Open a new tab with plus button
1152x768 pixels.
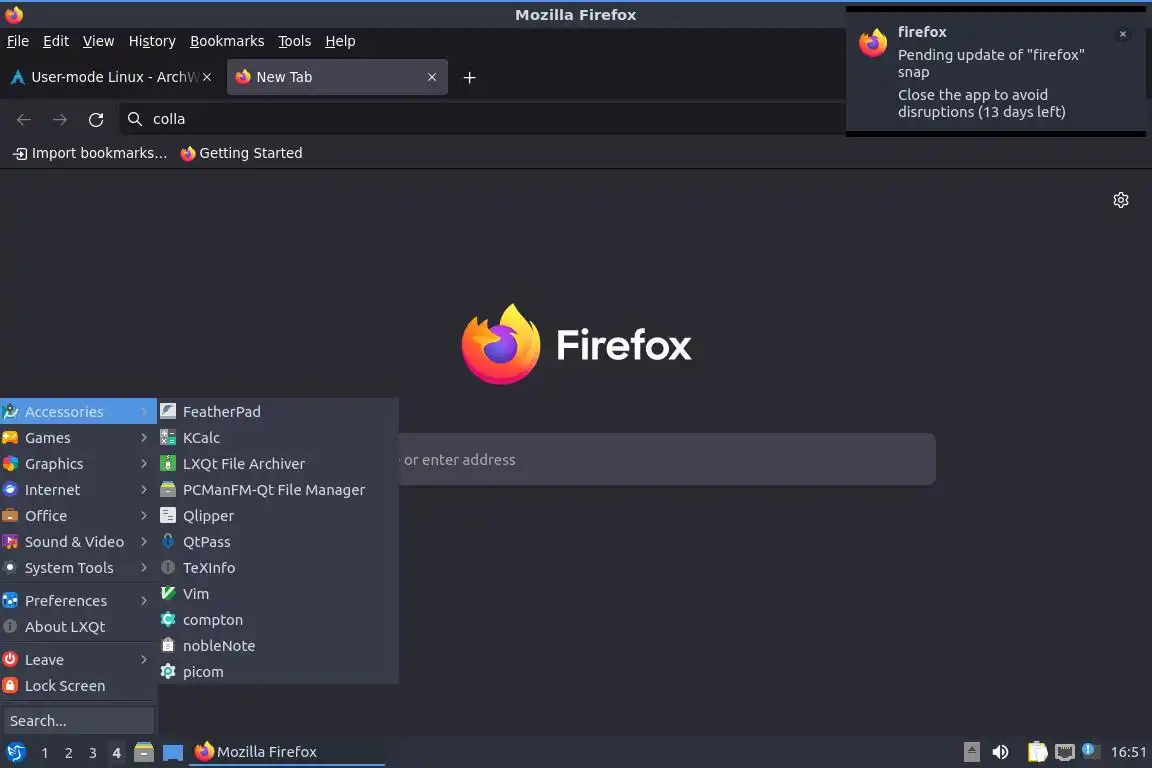click(x=469, y=77)
